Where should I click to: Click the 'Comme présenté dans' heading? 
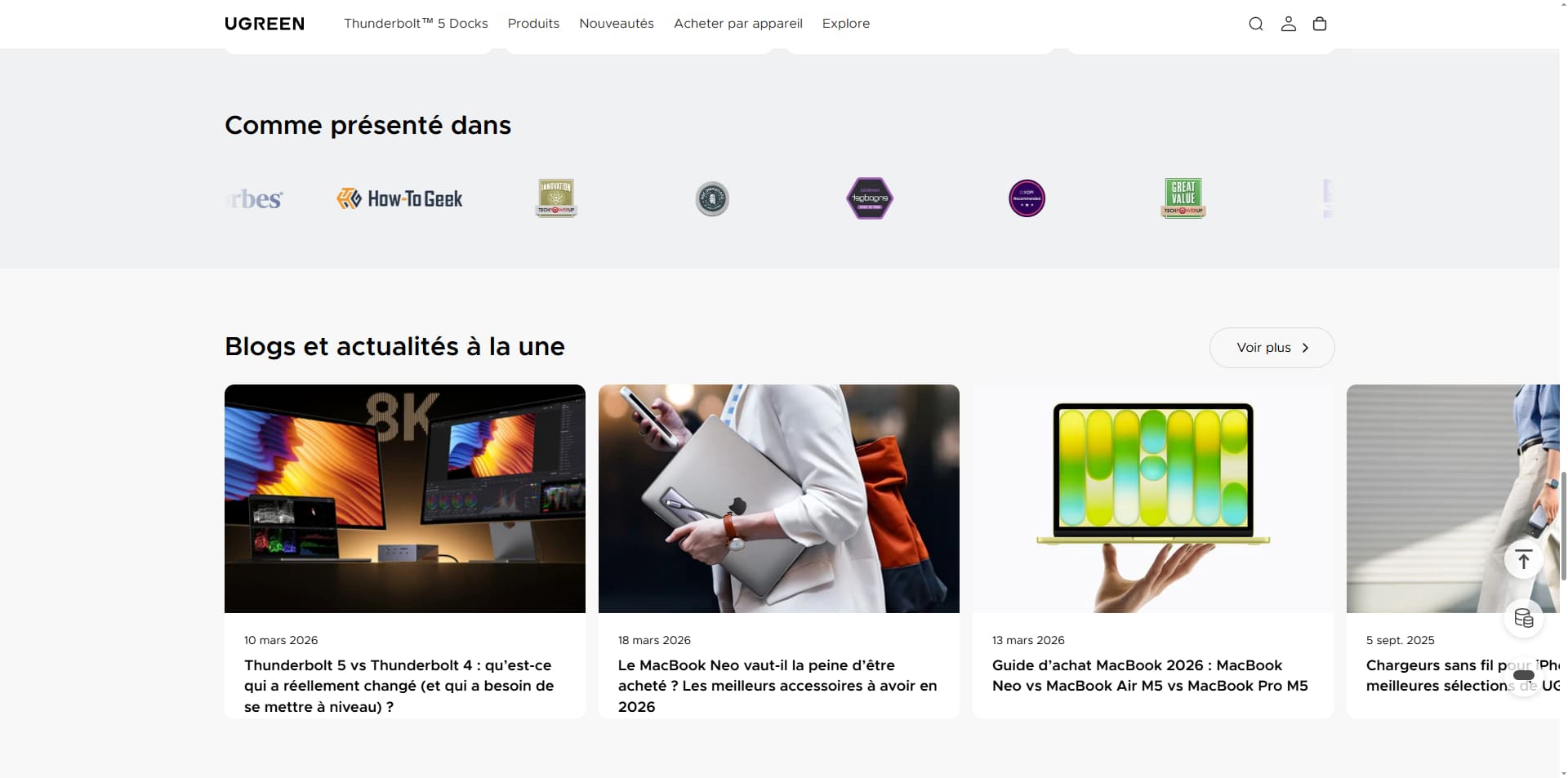[367, 125]
